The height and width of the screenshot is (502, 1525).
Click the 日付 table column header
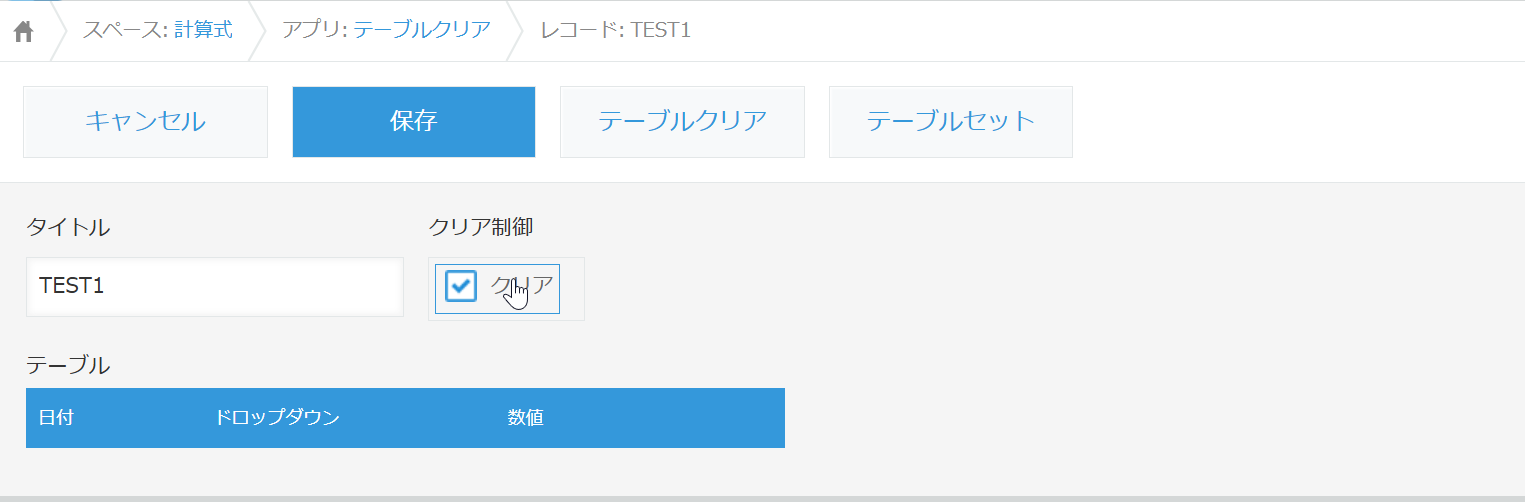55,418
